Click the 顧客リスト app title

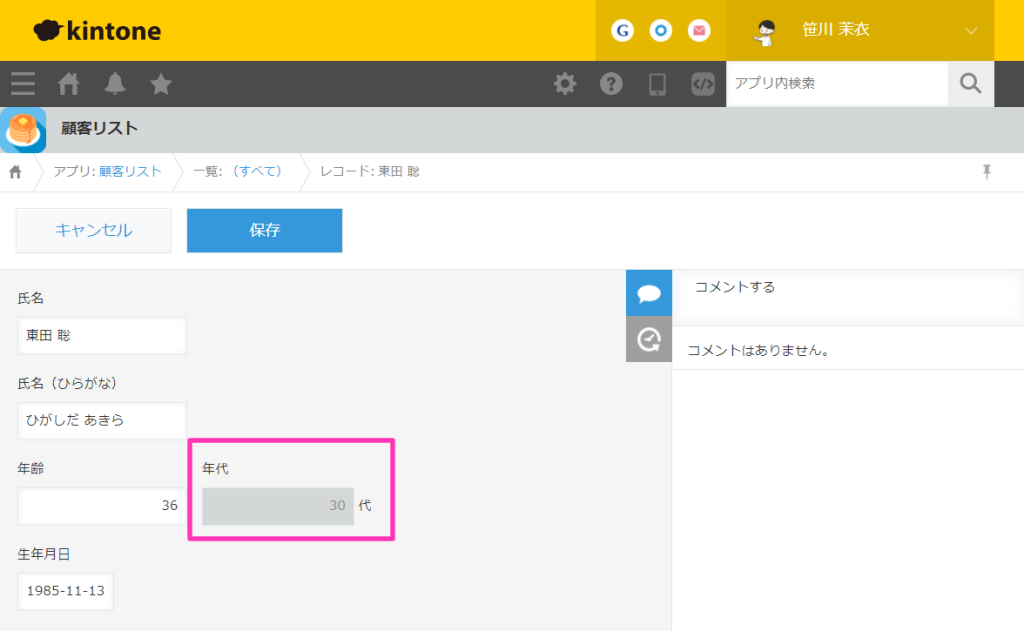point(99,129)
